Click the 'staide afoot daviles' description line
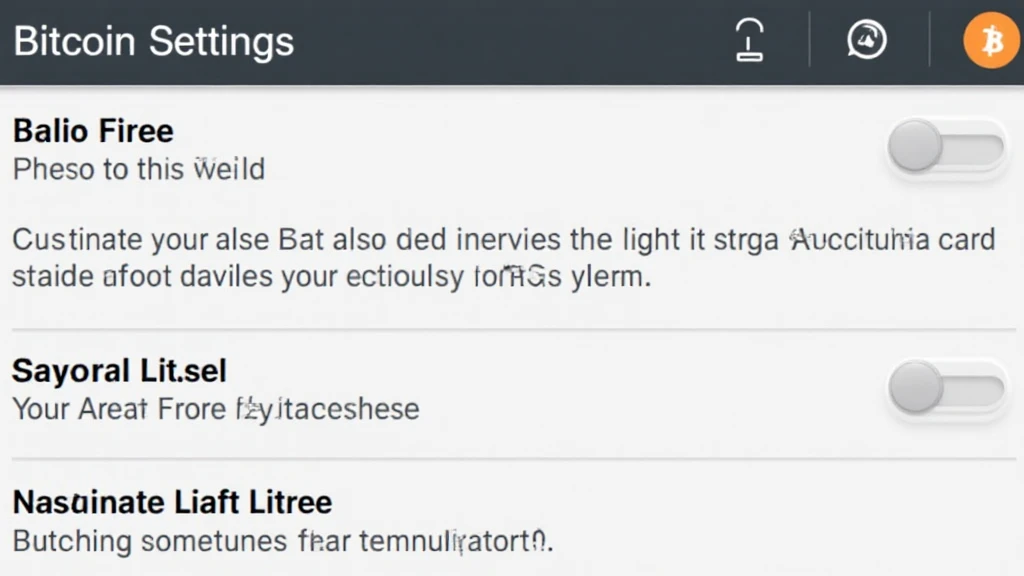This screenshot has width=1024, height=576. click(330, 276)
